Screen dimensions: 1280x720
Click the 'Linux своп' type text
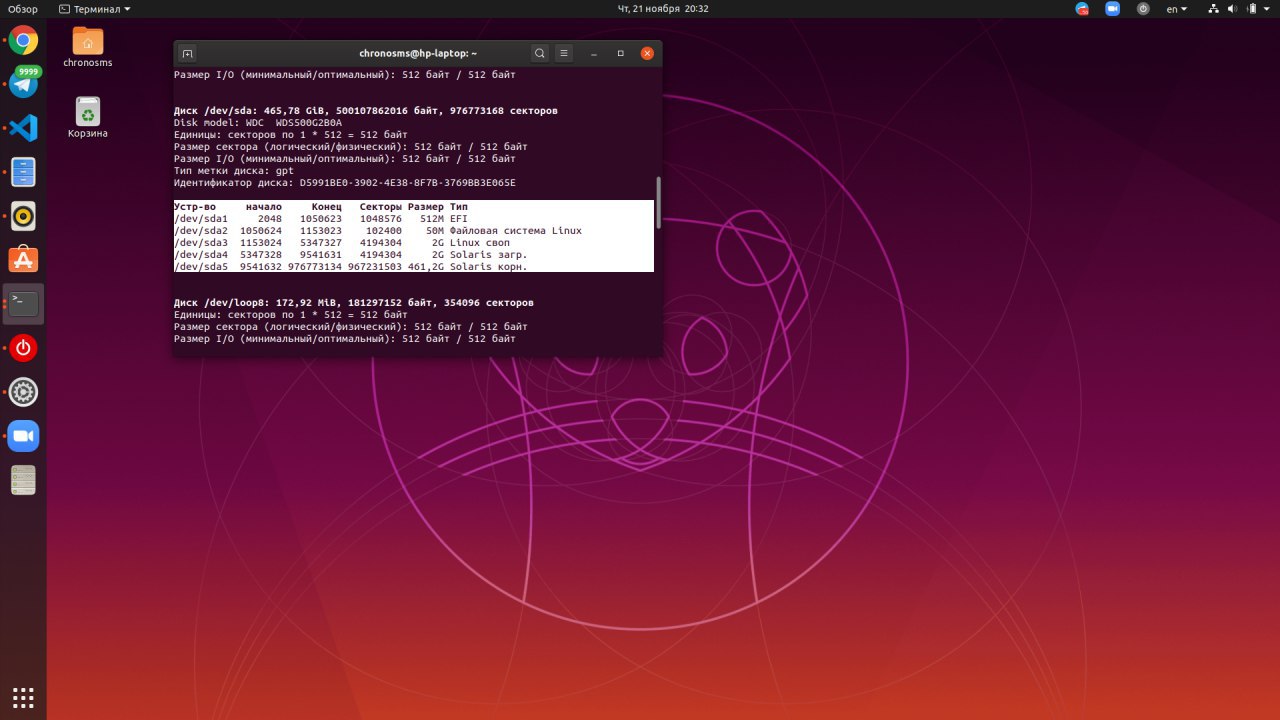coord(480,242)
